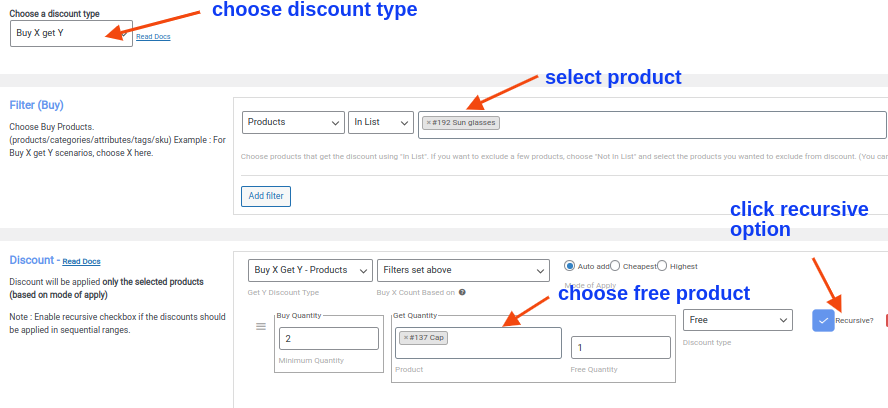Open Read Docs link beside discount type
This screenshot has width=888, height=408.
point(155,37)
